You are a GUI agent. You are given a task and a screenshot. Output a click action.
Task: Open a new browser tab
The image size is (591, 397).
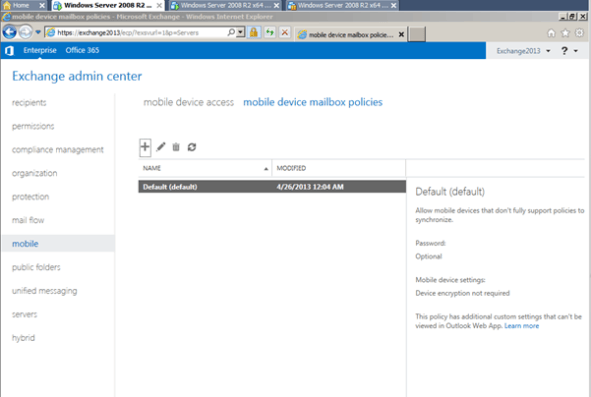tap(417, 34)
